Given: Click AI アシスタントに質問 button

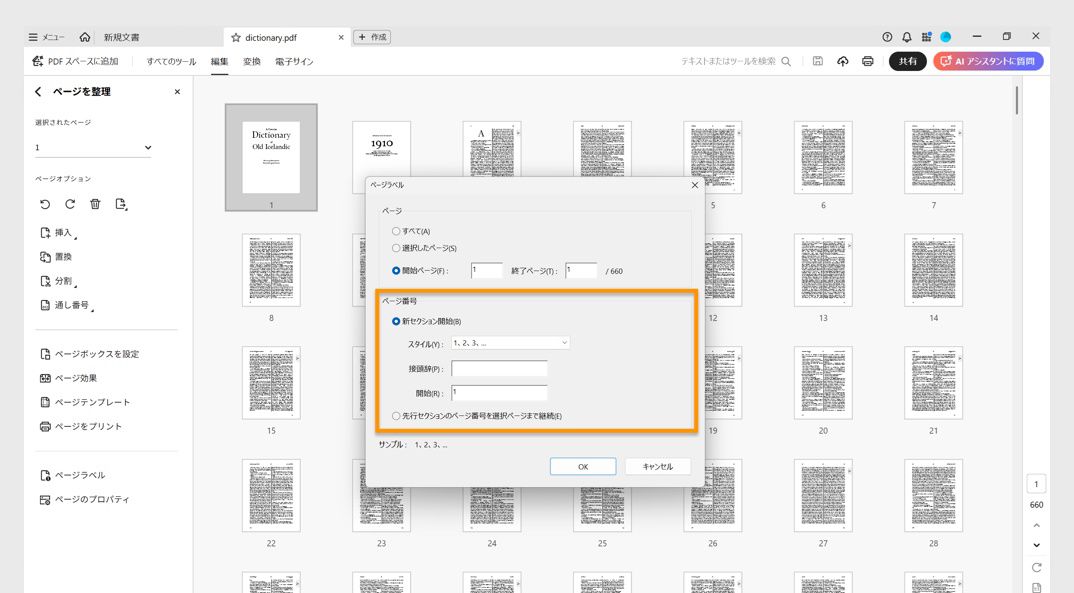Looking at the screenshot, I should click(x=988, y=61).
